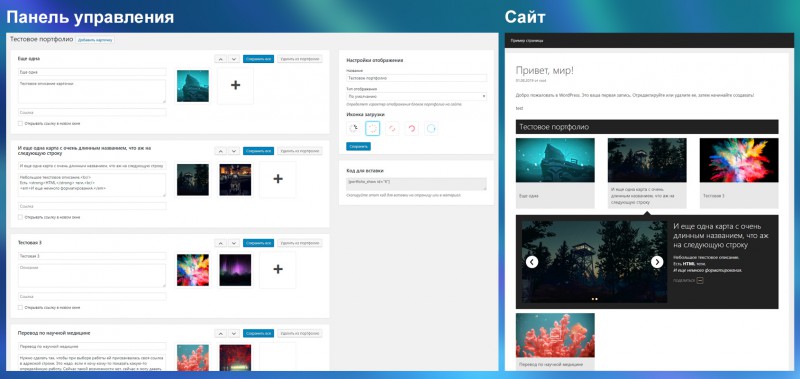The width and height of the screenshot is (800, 379).
Task: Click the carousel pagination dots on the site
Action: tap(594, 299)
